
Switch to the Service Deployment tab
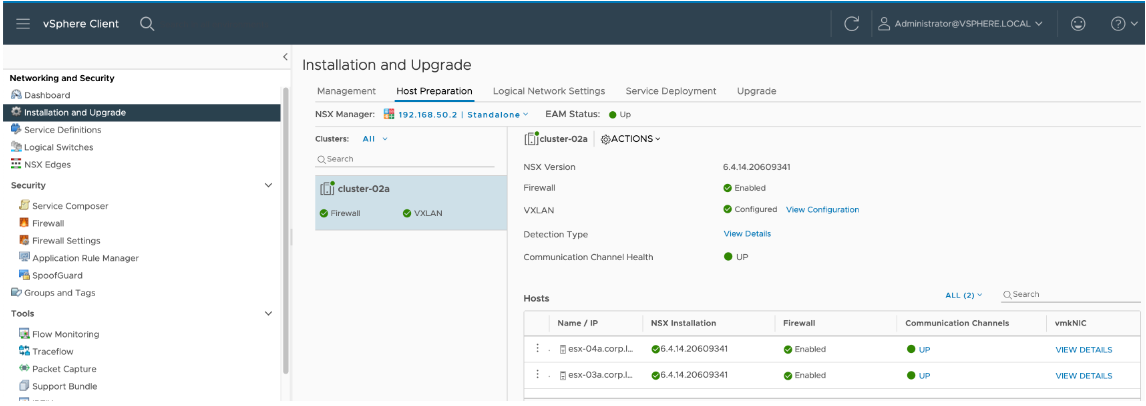coord(670,91)
